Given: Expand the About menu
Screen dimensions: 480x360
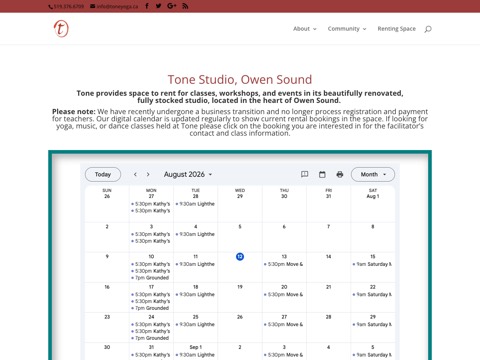Looking at the screenshot, I should point(305,29).
